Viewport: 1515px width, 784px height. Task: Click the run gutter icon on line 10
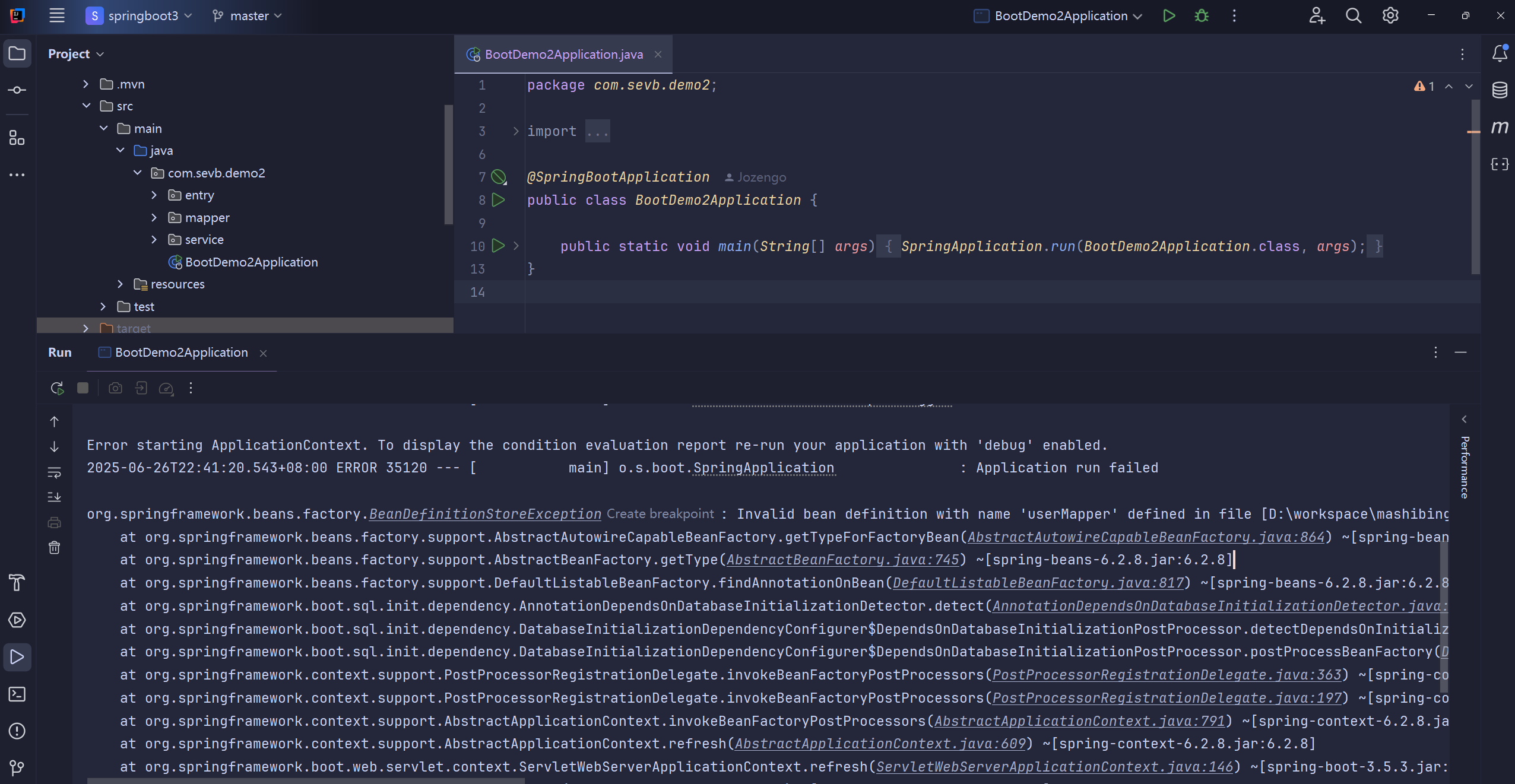[499, 246]
